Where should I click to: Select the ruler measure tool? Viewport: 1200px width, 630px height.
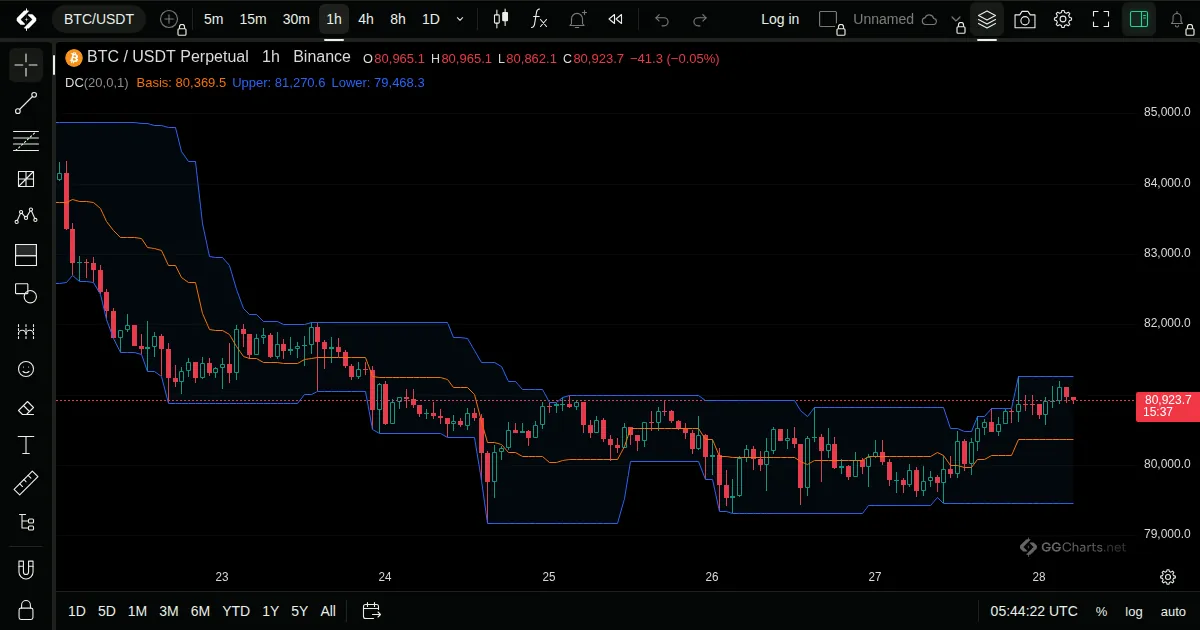26,484
